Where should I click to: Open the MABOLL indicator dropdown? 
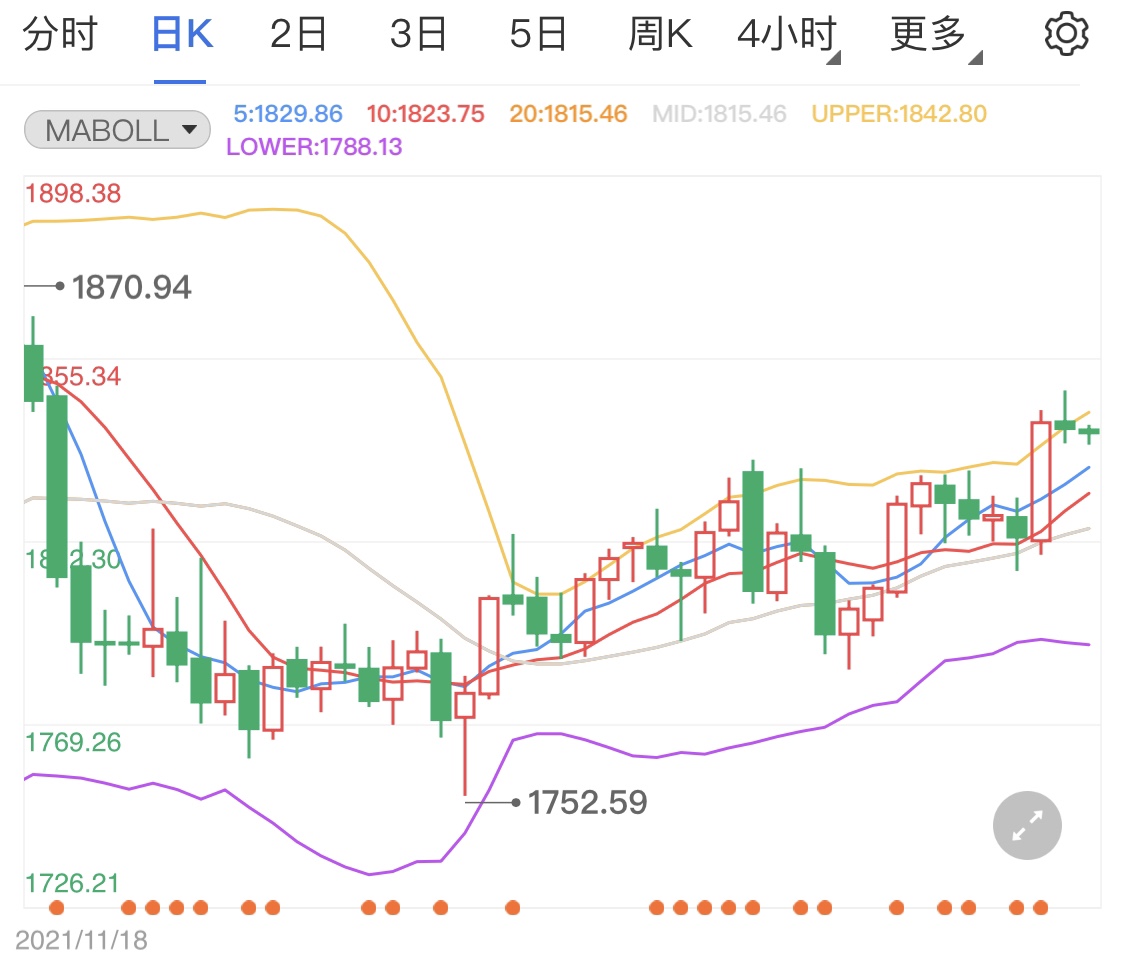click(x=117, y=130)
